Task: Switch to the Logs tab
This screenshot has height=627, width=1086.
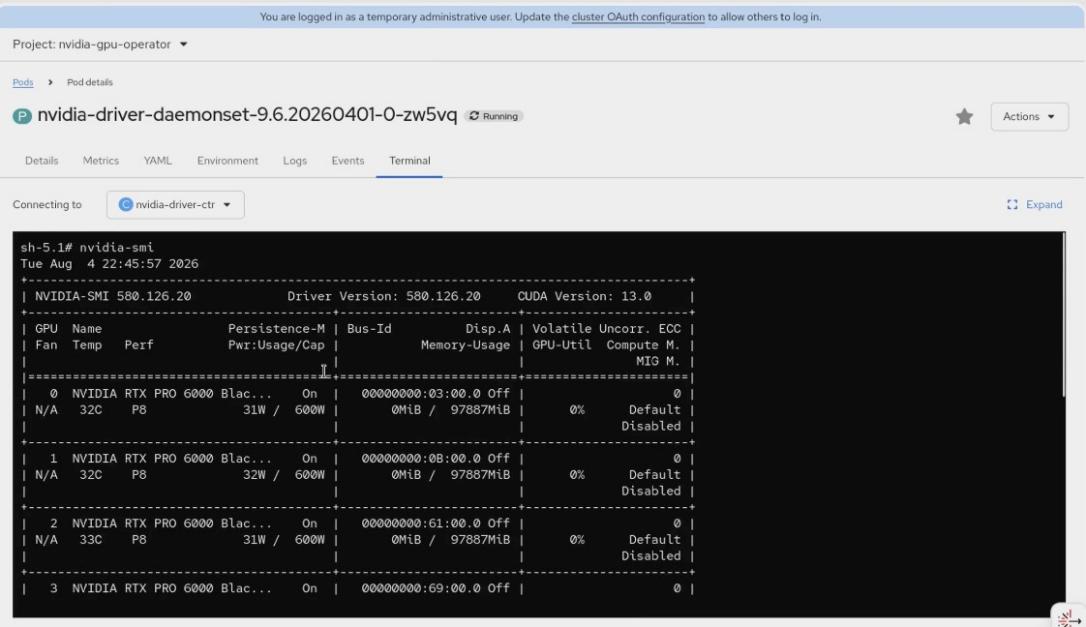Action: [x=294, y=160]
